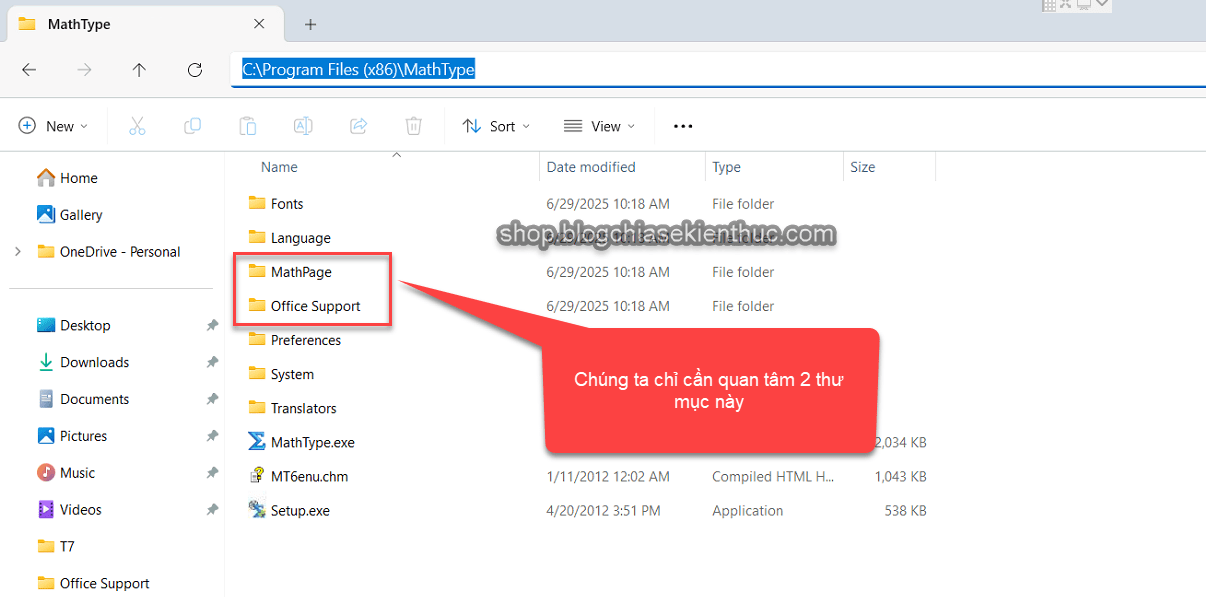Open Documents in the sidebar
Viewport: 1206px width, 597px height.
click(x=84, y=399)
